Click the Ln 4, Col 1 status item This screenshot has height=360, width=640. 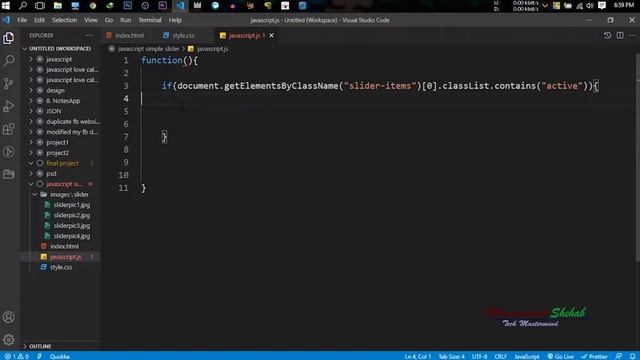(x=418, y=356)
